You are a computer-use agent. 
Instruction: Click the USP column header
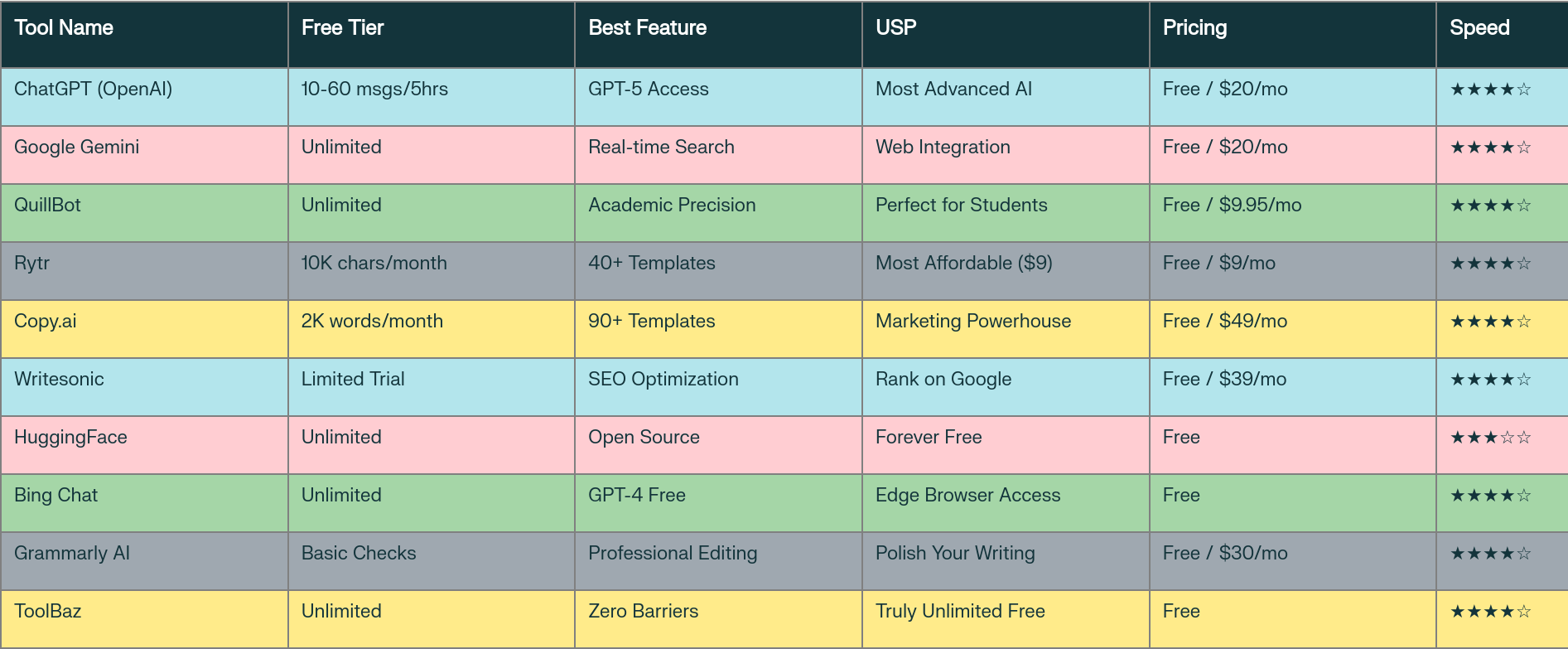pyautogui.click(x=895, y=28)
